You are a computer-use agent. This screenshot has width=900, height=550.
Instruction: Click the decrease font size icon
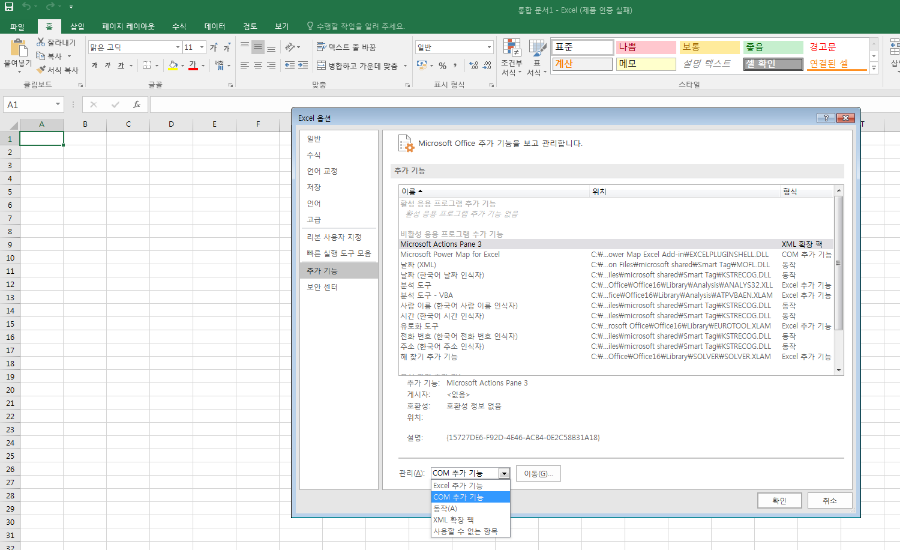tap(227, 47)
